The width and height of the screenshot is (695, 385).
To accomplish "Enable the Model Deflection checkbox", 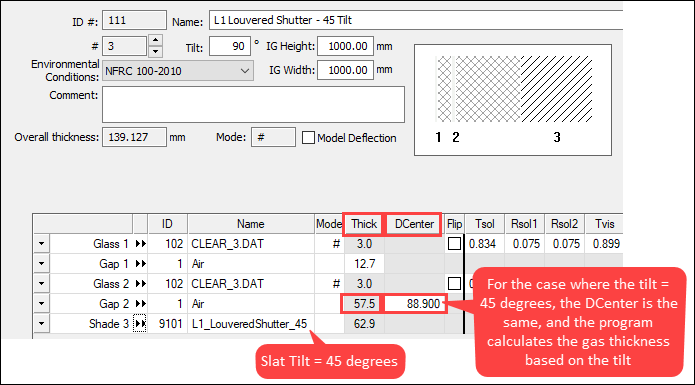I will point(308,138).
